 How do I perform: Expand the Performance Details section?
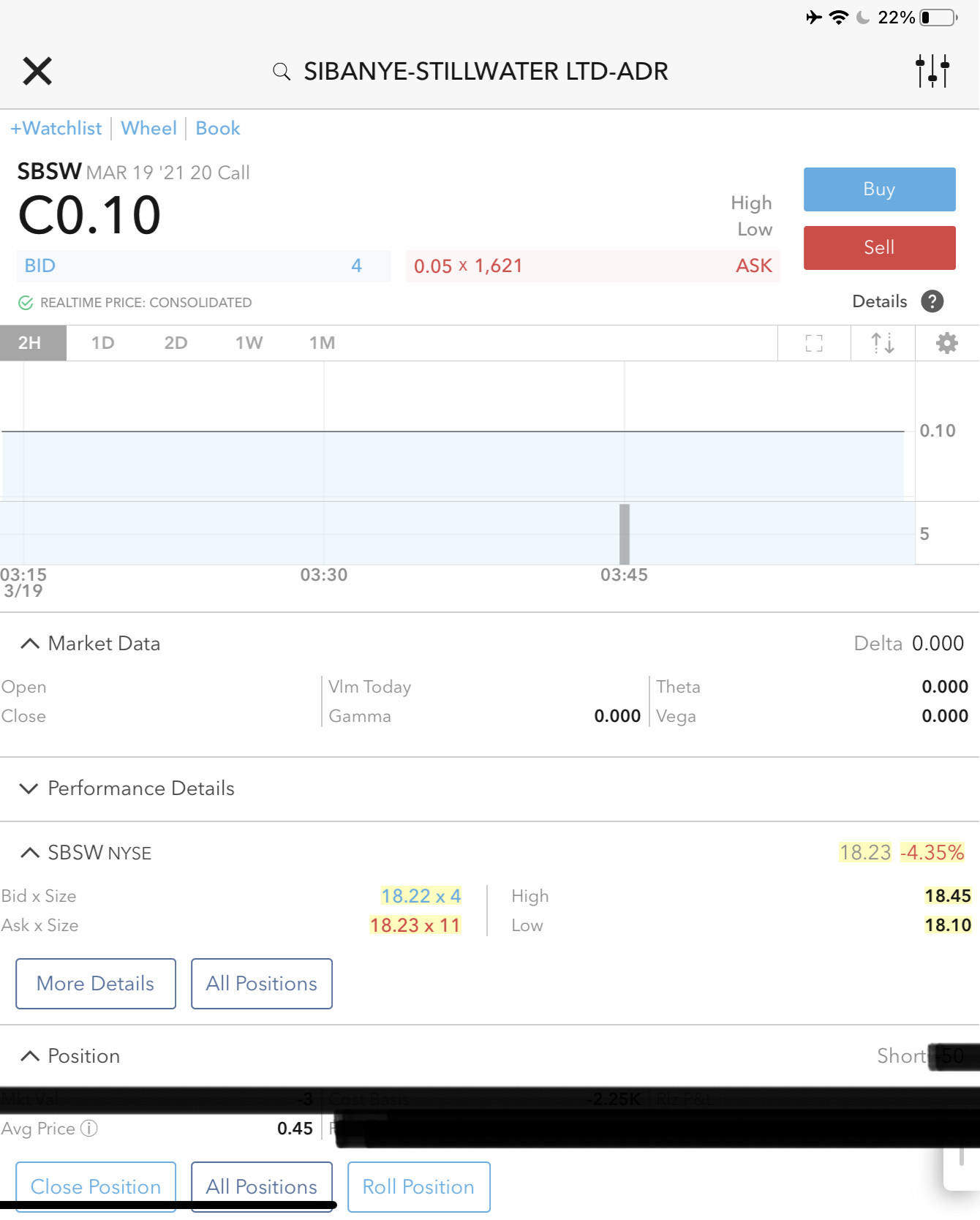tap(30, 788)
